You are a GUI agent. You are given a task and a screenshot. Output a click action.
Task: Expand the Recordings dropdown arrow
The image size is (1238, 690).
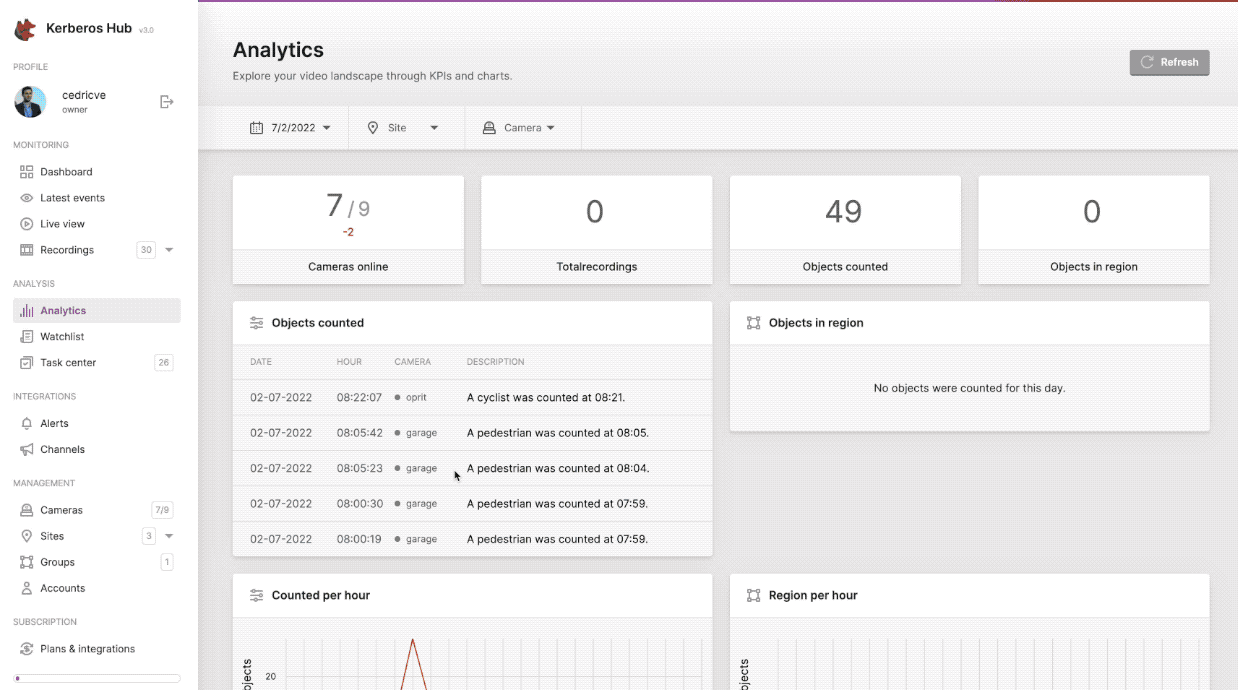(170, 250)
